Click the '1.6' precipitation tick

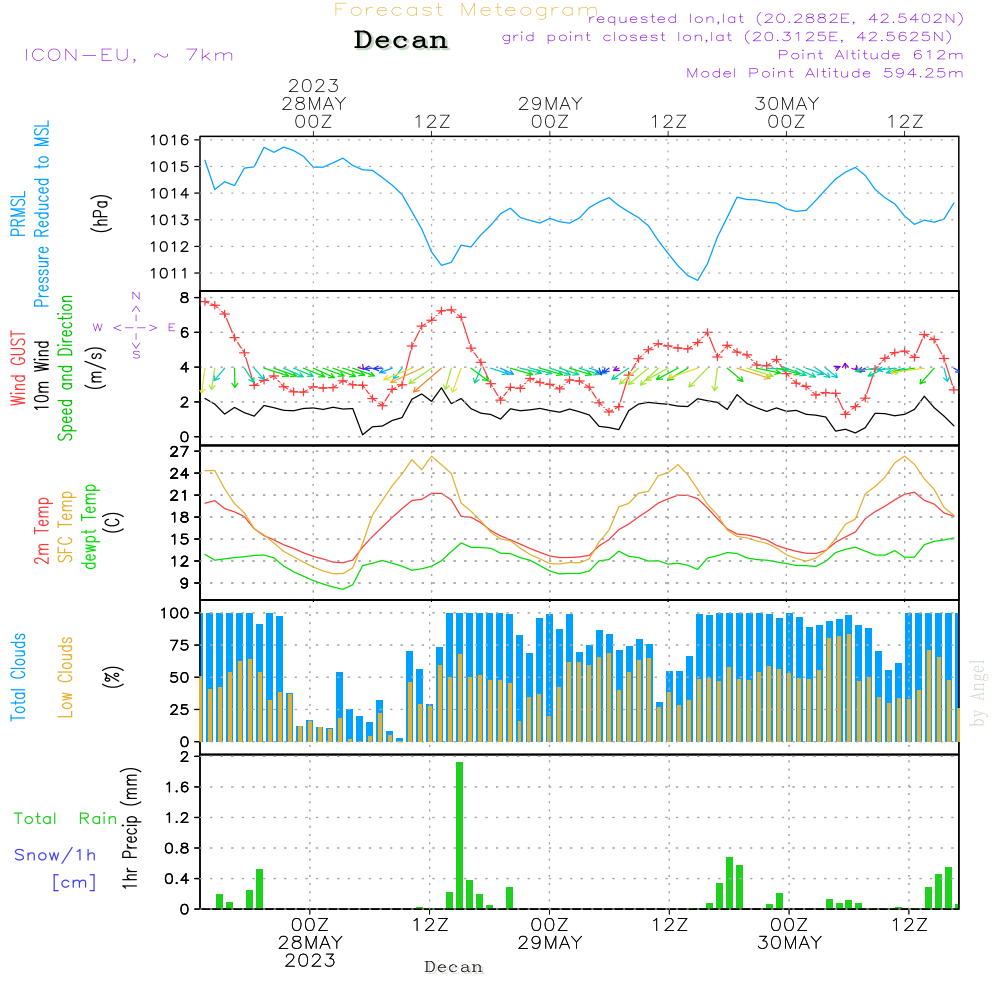tap(177, 787)
